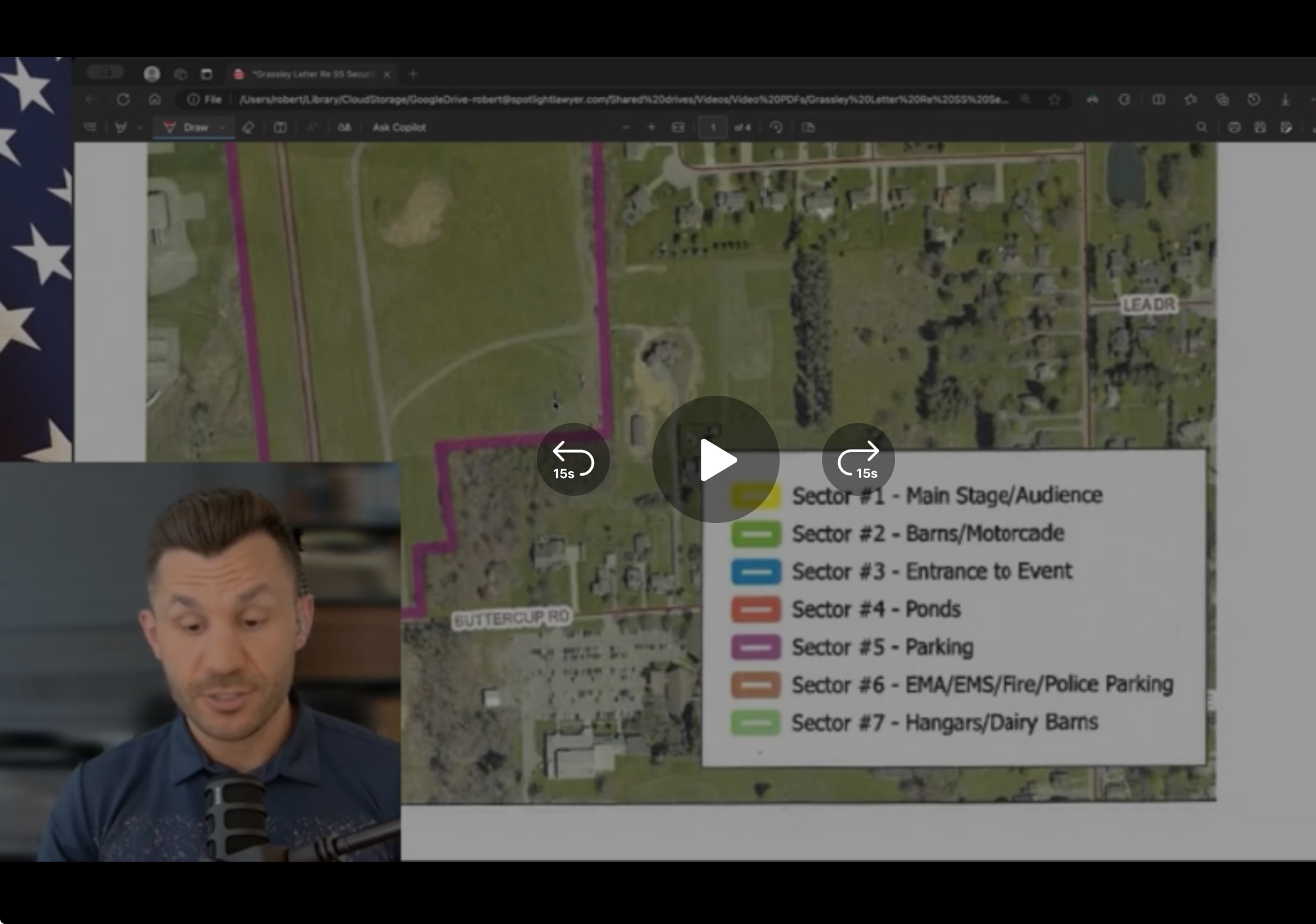Click the PDF page layout view icon
Screen dimensions: 1316x924
click(808, 127)
